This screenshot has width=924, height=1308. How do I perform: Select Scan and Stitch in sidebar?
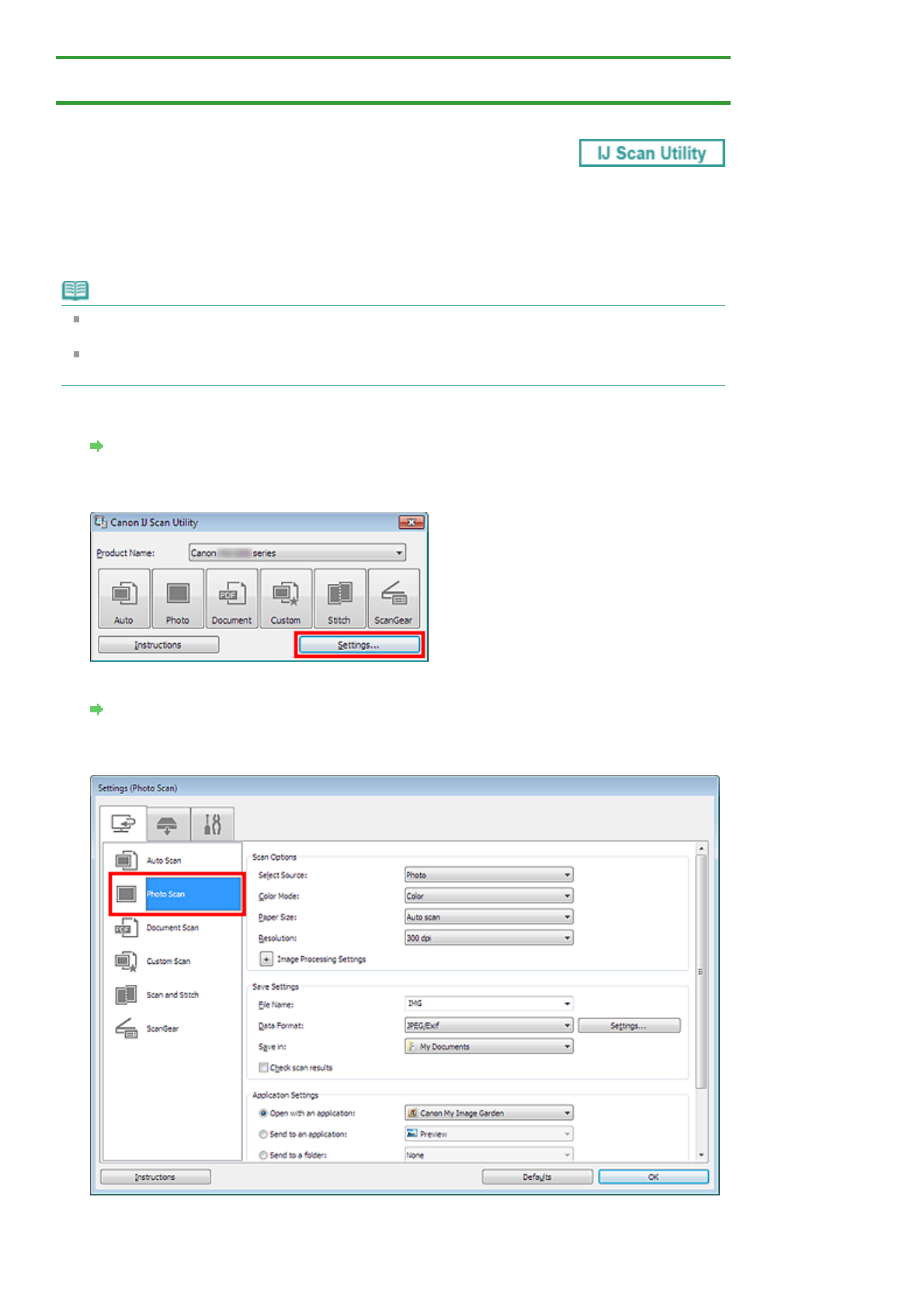172,995
